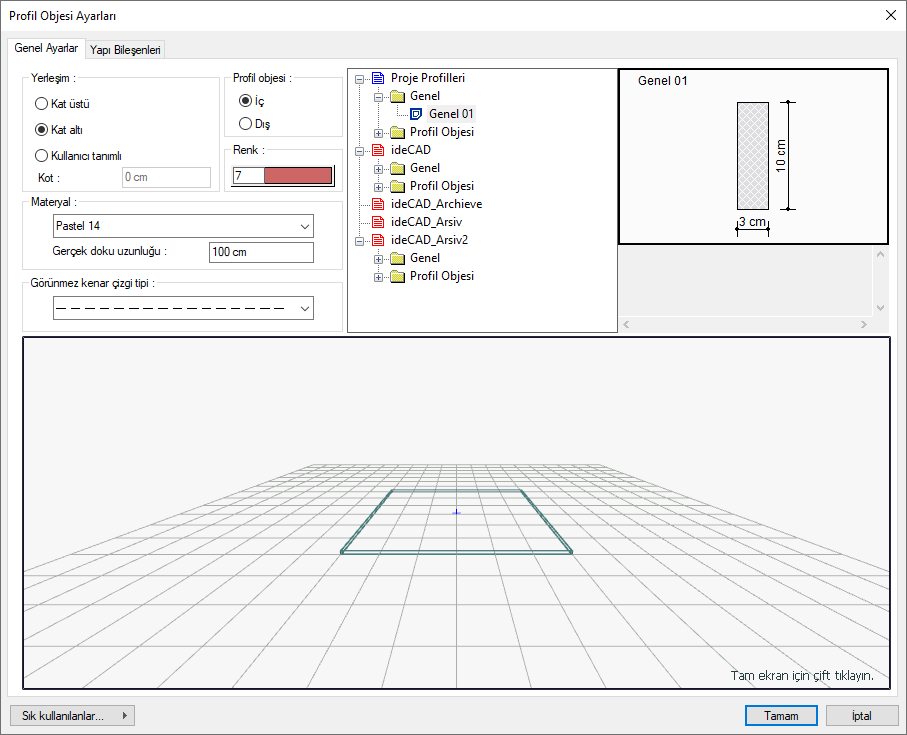The width and height of the screenshot is (907, 735).
Task: Open the Sık kullanılanlar menu button
Action: (x=71, y=716)
